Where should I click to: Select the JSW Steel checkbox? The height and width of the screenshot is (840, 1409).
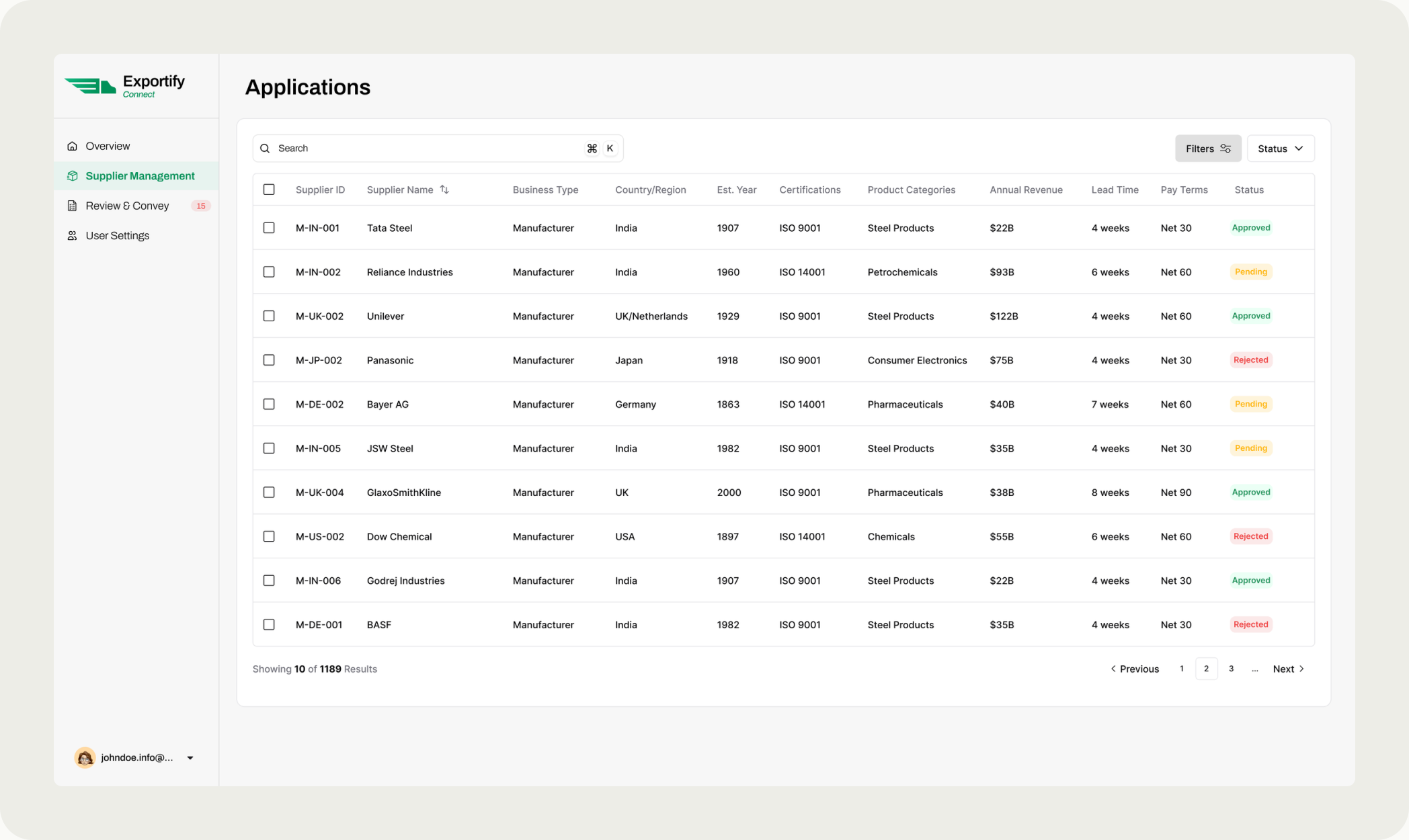[269, 448]
